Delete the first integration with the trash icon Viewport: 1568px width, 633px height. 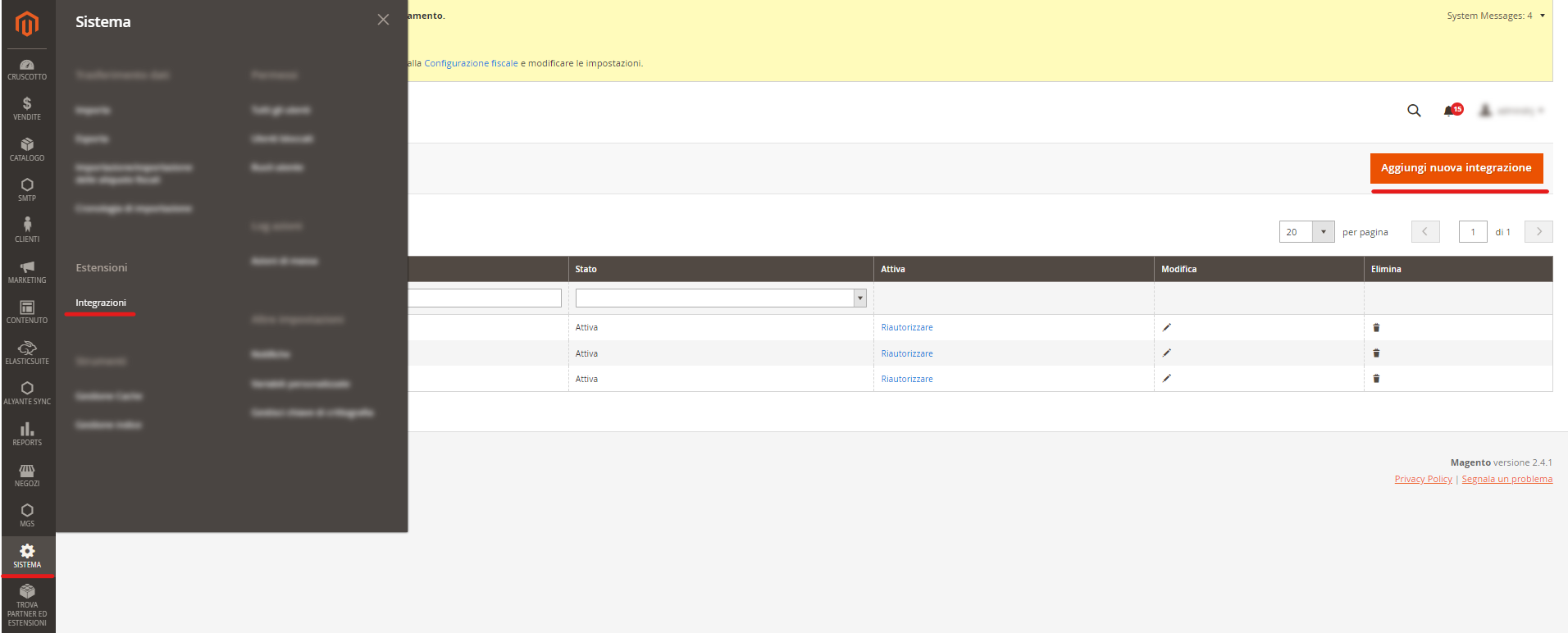pos(1376,327)
